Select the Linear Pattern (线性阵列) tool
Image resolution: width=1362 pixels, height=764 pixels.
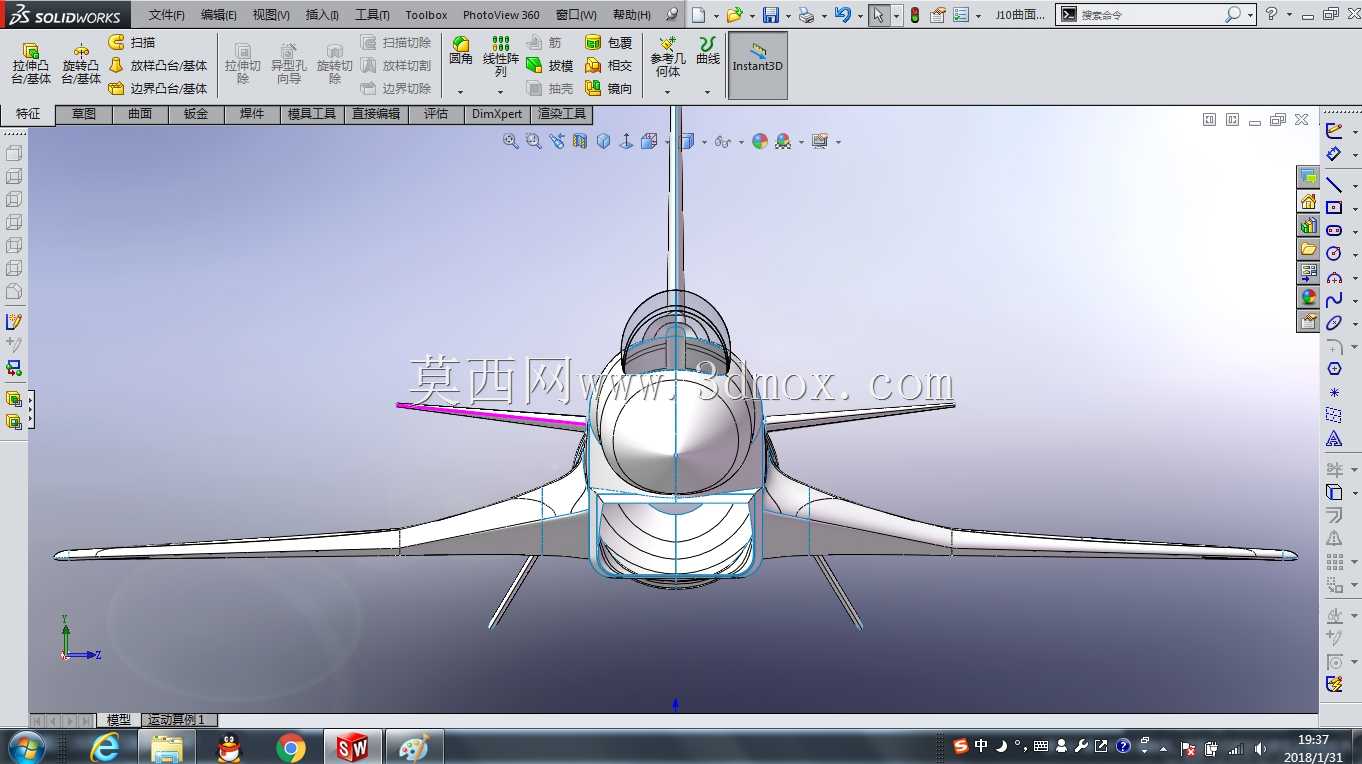click(x=501, y=57)
